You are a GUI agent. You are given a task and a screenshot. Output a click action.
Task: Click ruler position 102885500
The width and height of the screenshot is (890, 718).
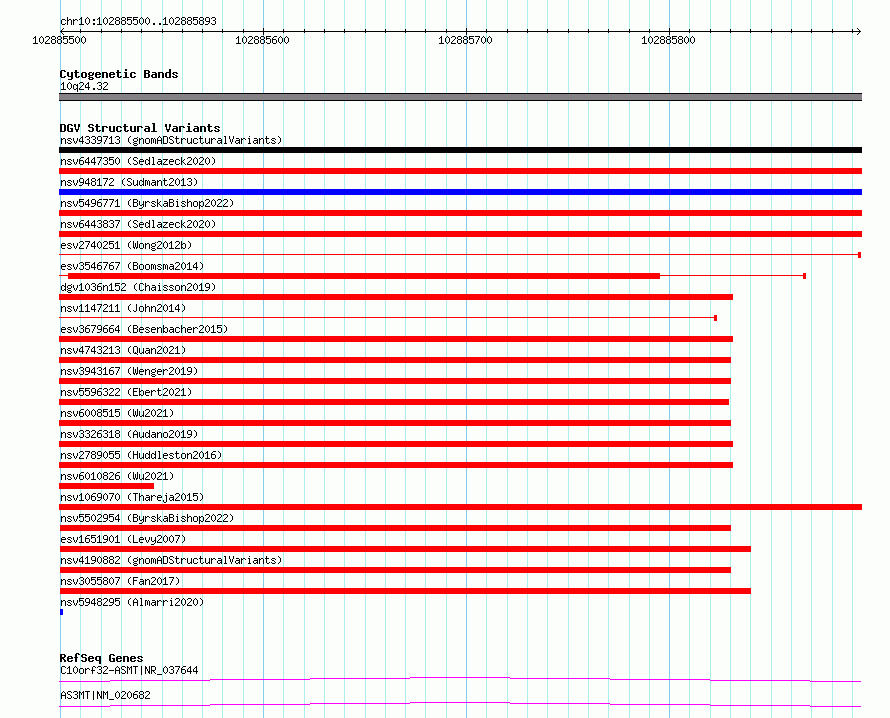pos(59,40)
